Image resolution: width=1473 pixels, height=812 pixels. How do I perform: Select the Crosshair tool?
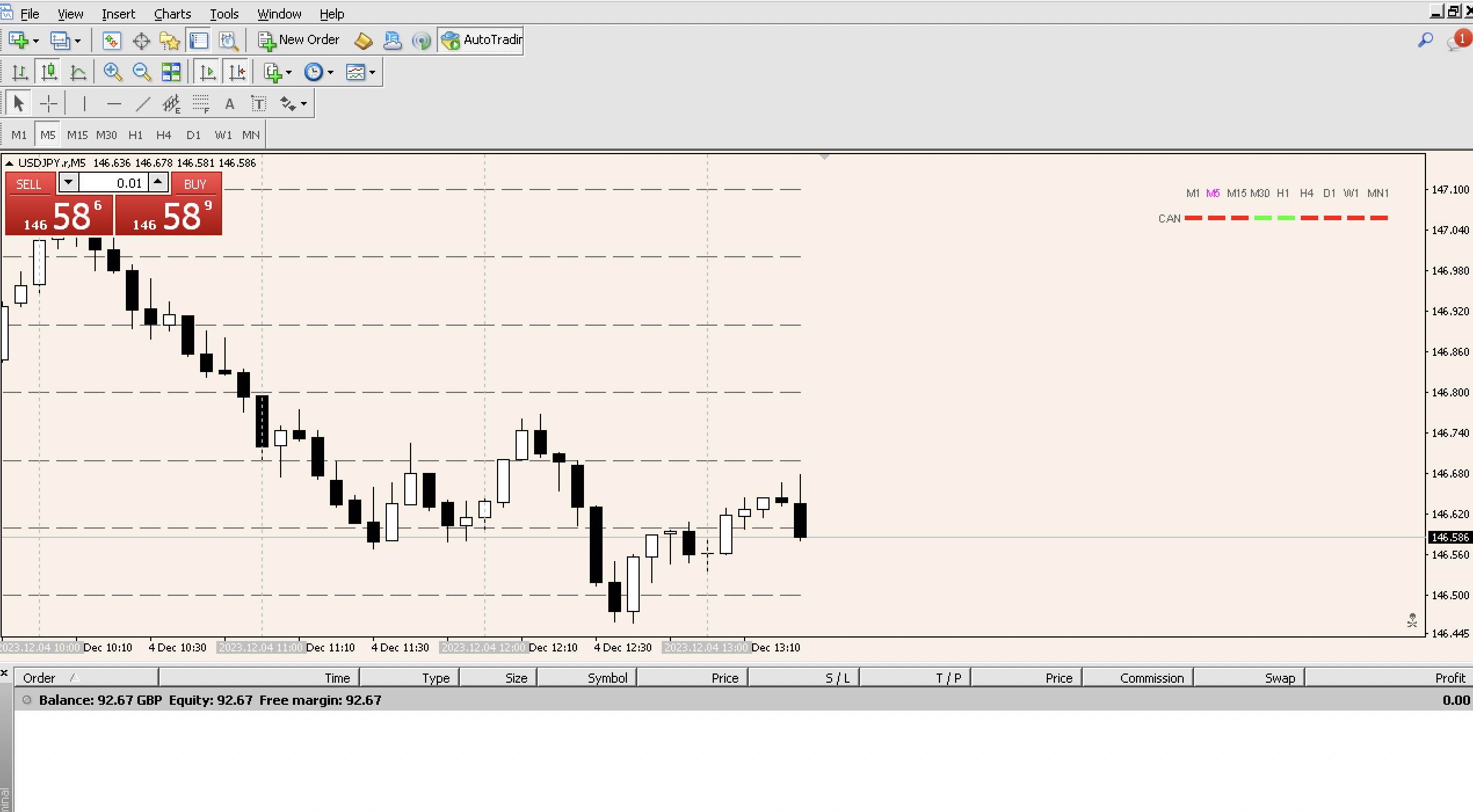coord(49,103)
